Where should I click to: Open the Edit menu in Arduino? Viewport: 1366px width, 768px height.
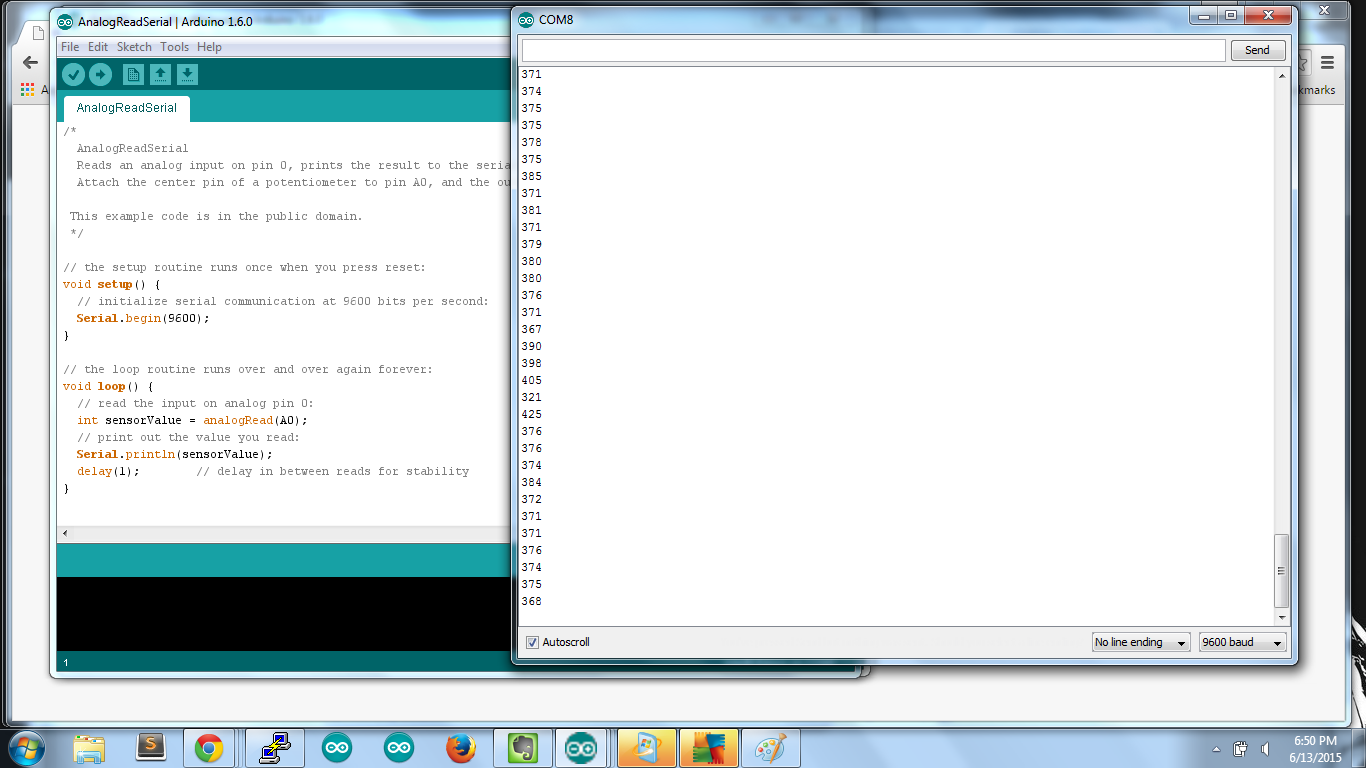point(98,47)
